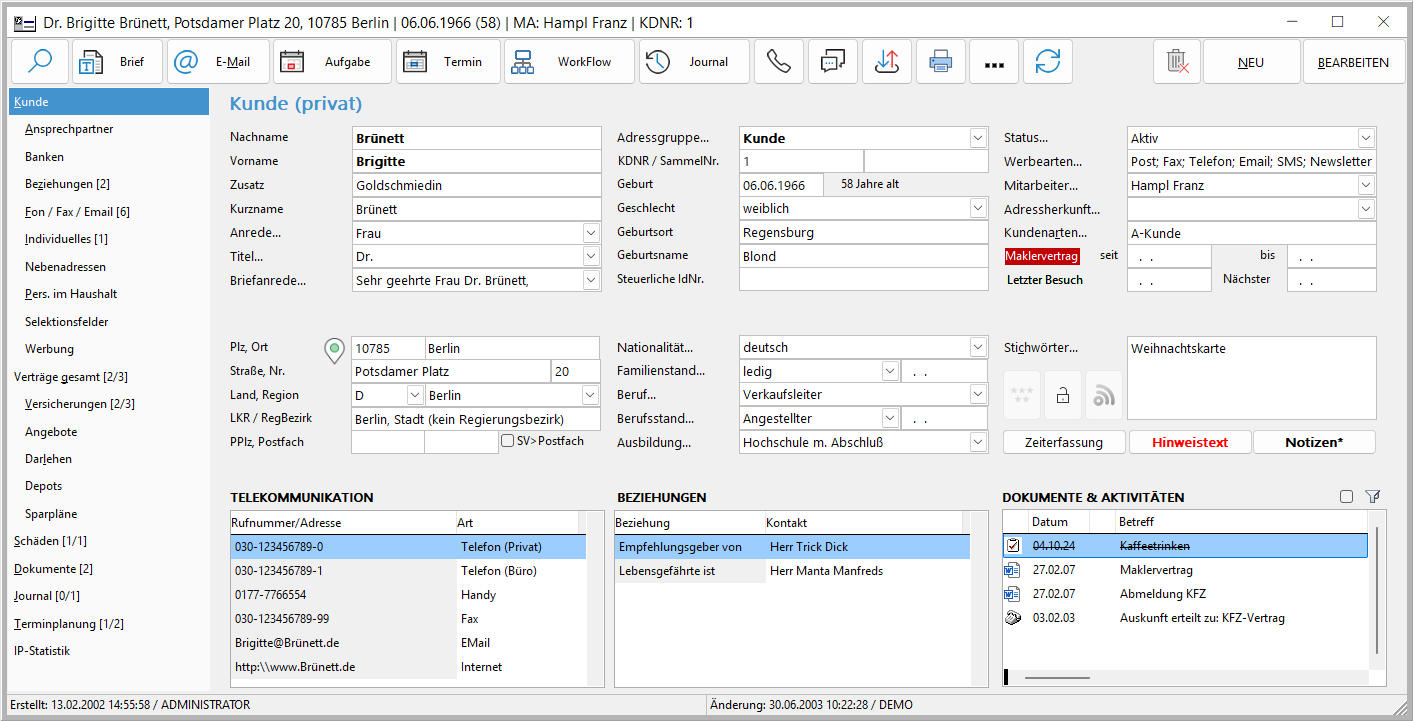Click the printer icon
This screenshot has height=721, width=1413.
tap(940, 62)
